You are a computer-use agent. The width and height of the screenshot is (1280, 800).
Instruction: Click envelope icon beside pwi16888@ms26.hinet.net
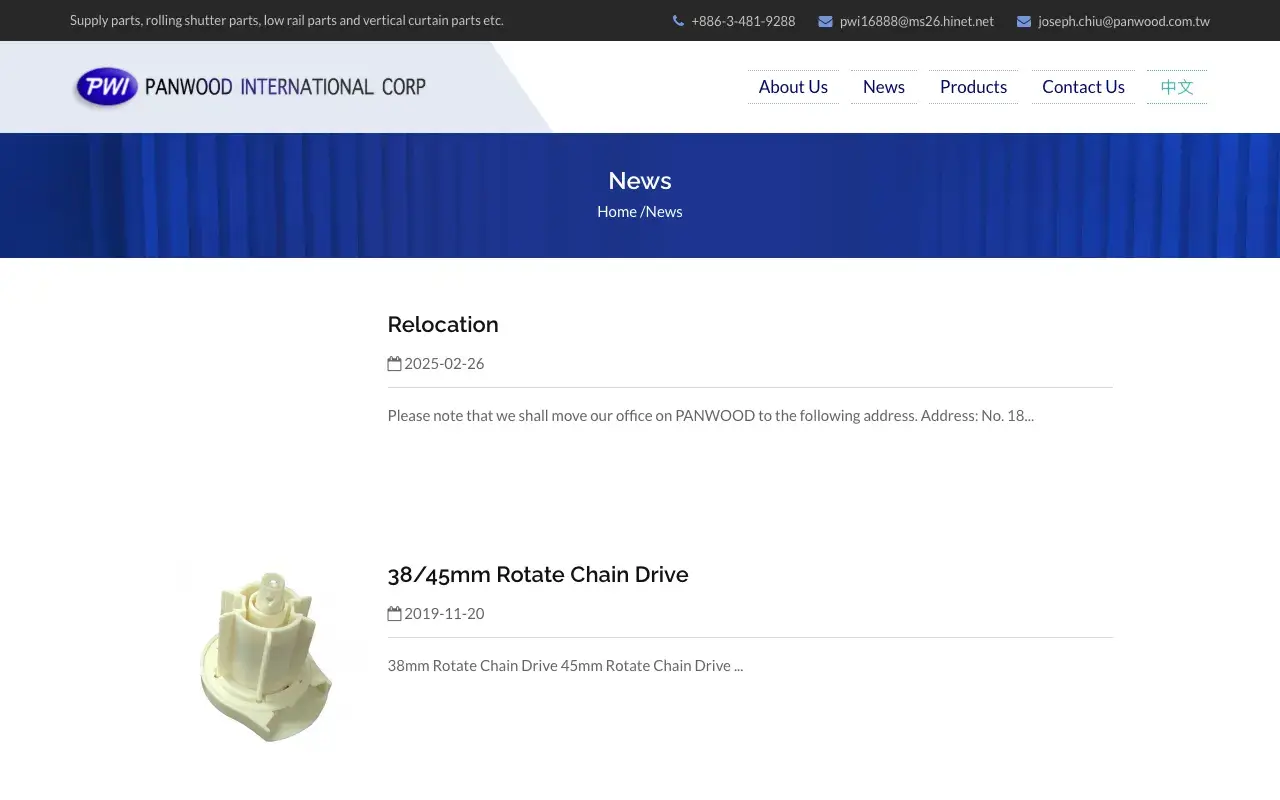(x=825, y=21)
